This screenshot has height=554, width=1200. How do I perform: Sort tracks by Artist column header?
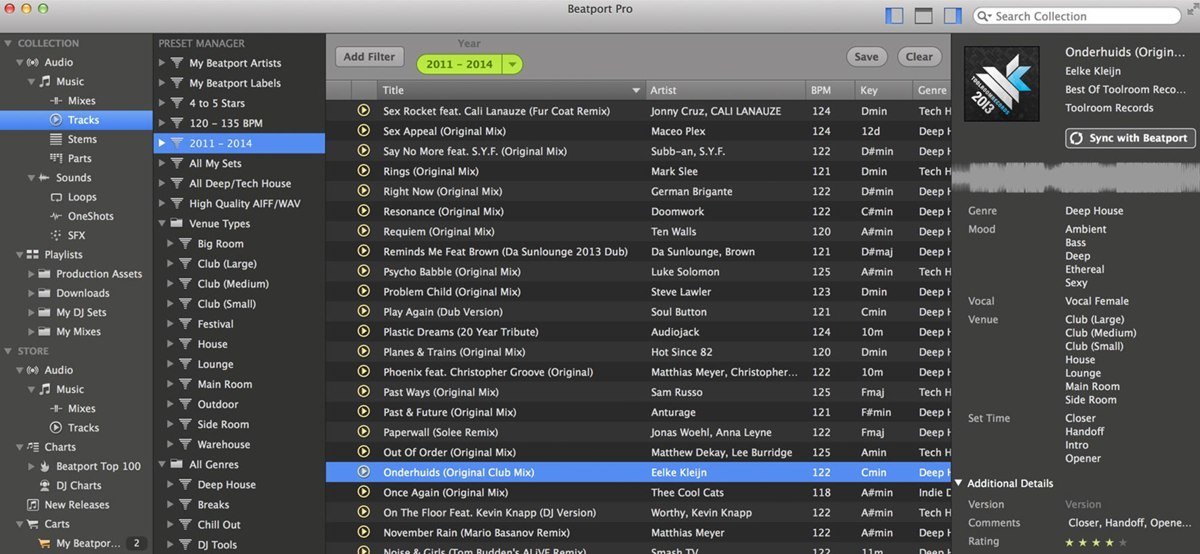coord(725,90)
